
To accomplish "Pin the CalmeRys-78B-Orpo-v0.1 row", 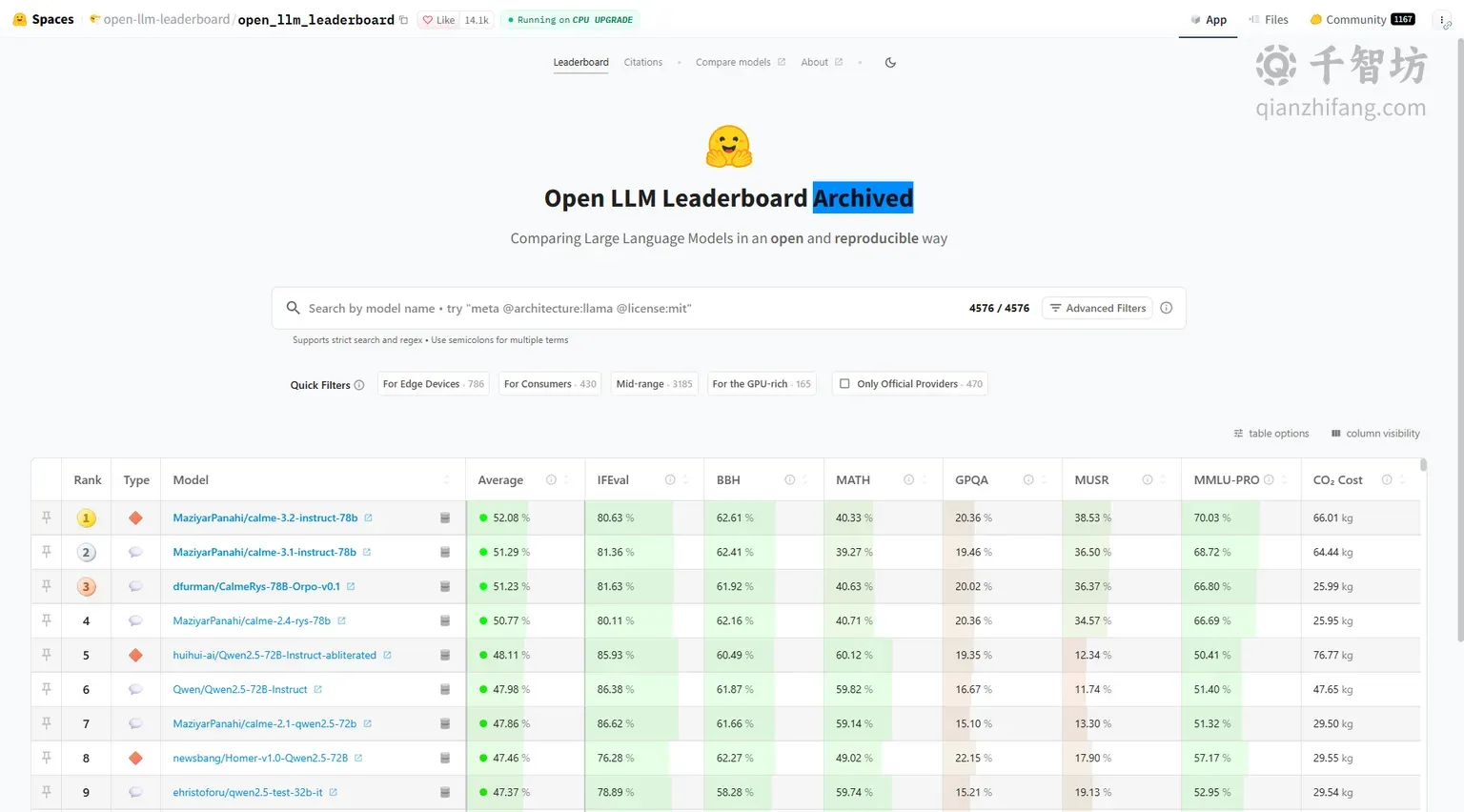I will (x=46, y=586).
